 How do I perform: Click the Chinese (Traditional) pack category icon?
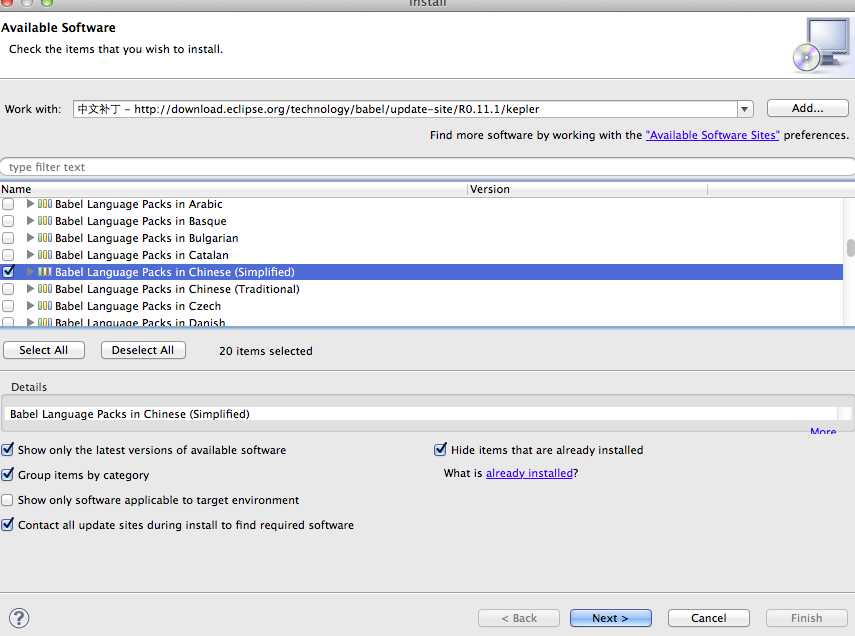(x=45, y=289)
